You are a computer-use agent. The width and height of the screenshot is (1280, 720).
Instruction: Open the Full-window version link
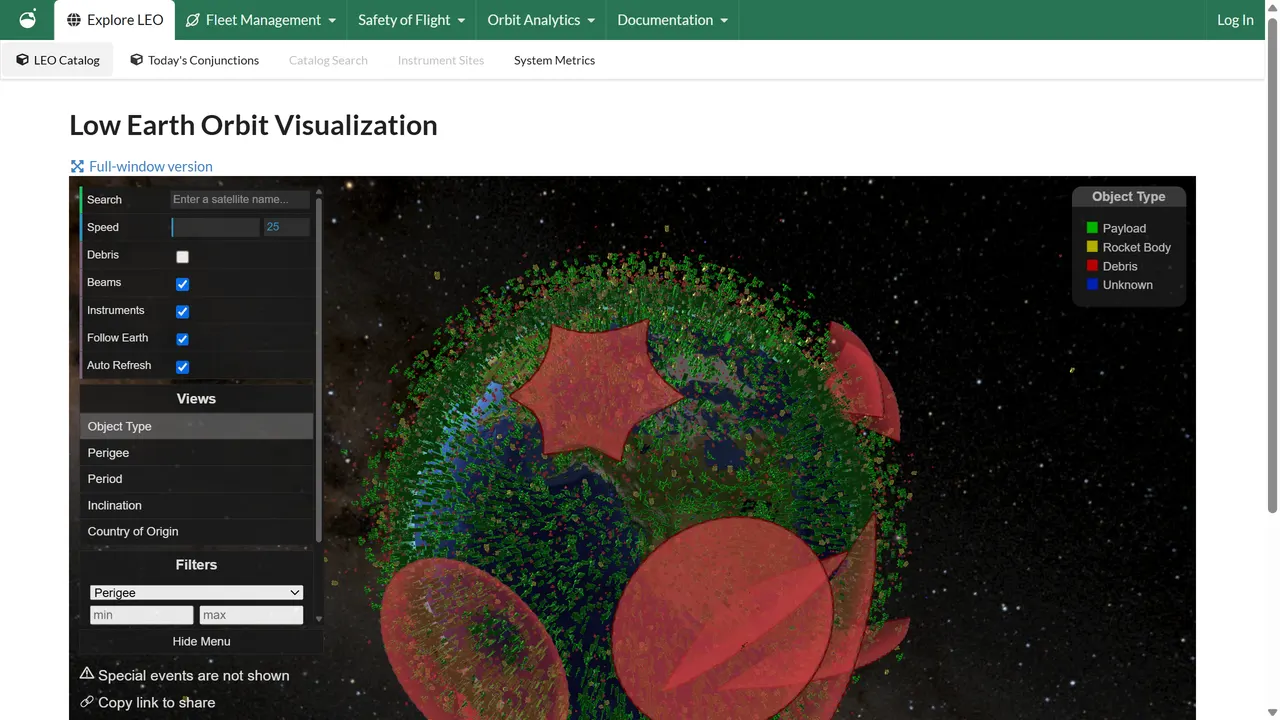(141, 166)
